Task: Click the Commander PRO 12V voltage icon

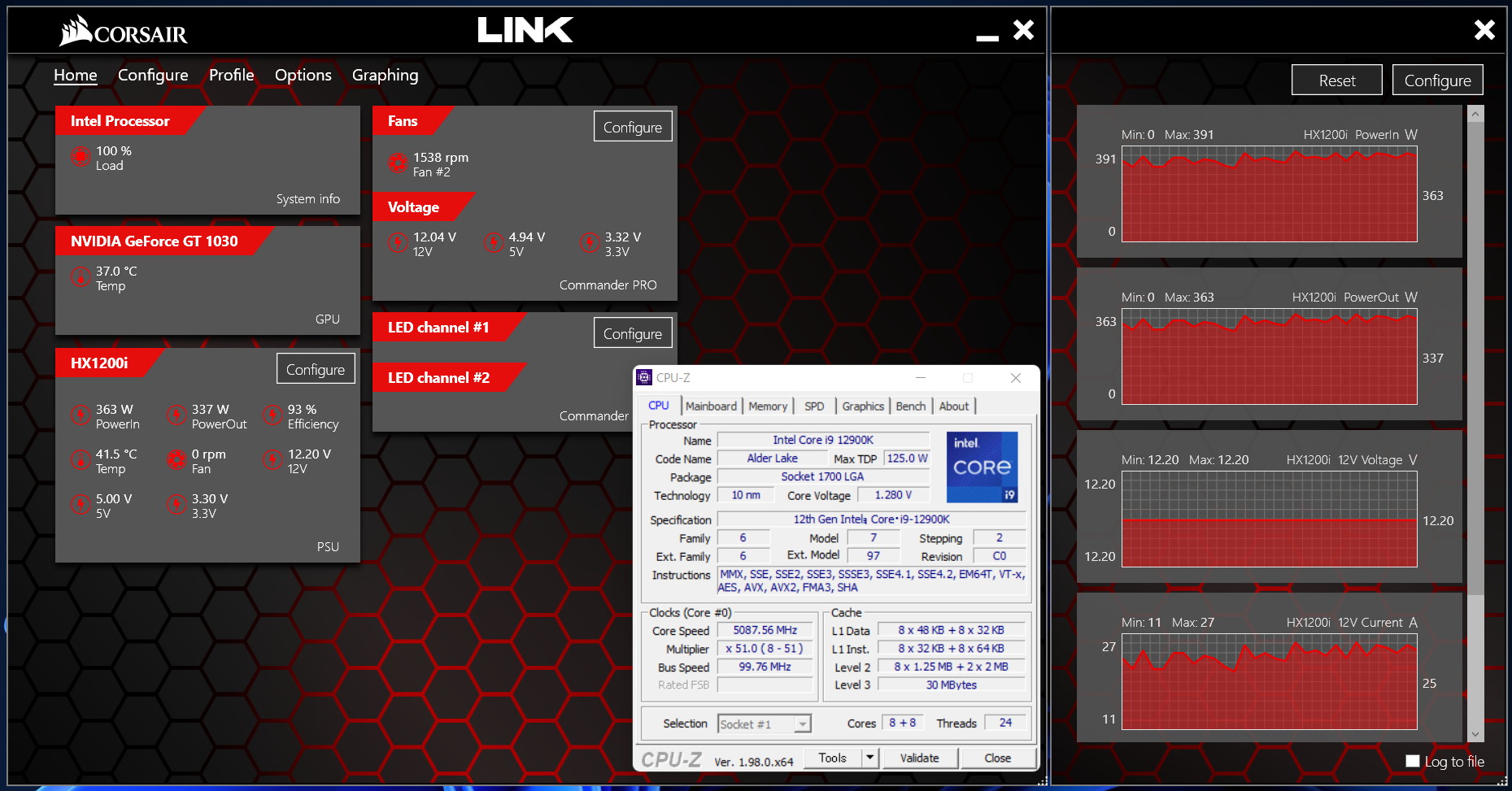Action: click(397, 242)
